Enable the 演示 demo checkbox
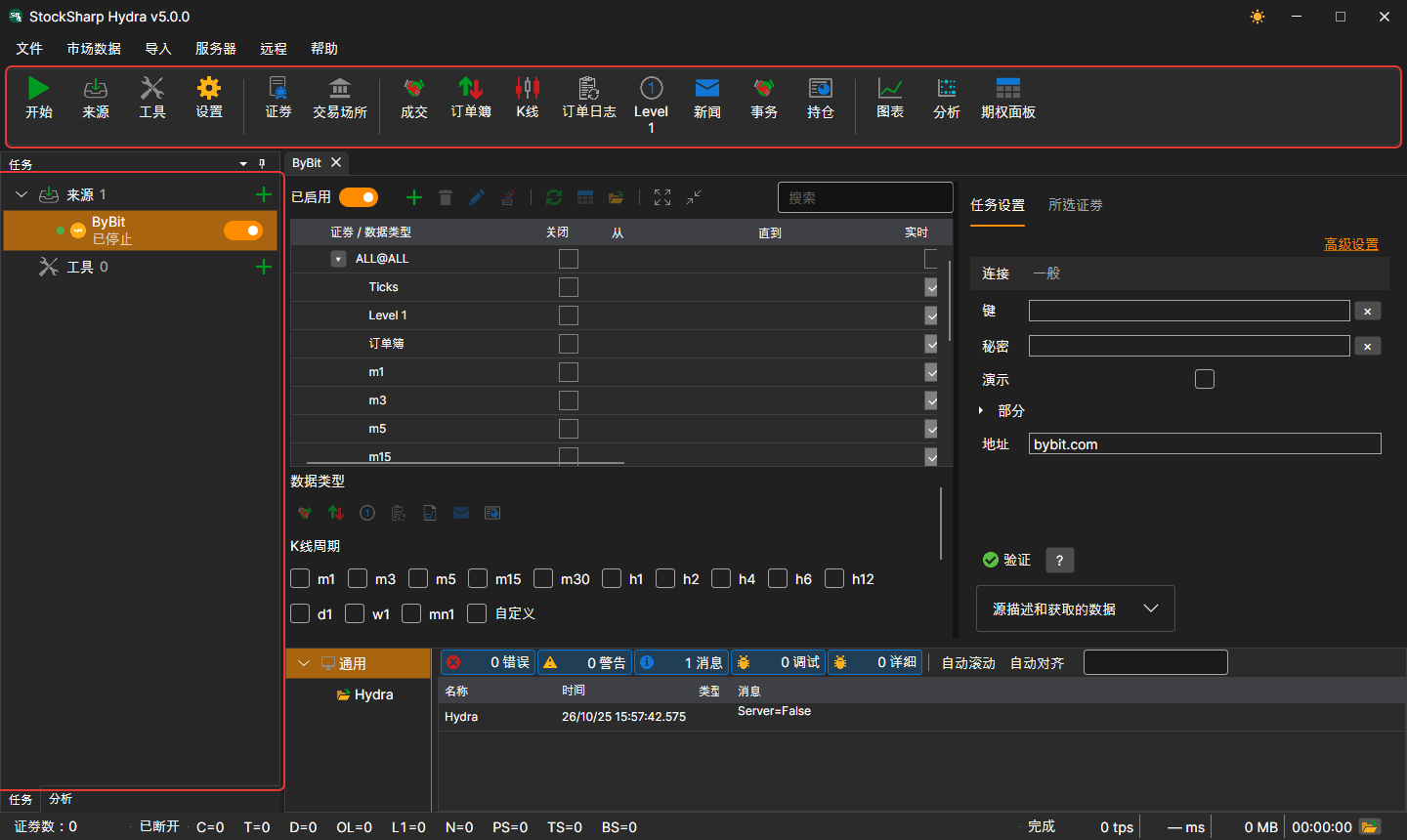1407x840 pixels. pos(1205,379)
